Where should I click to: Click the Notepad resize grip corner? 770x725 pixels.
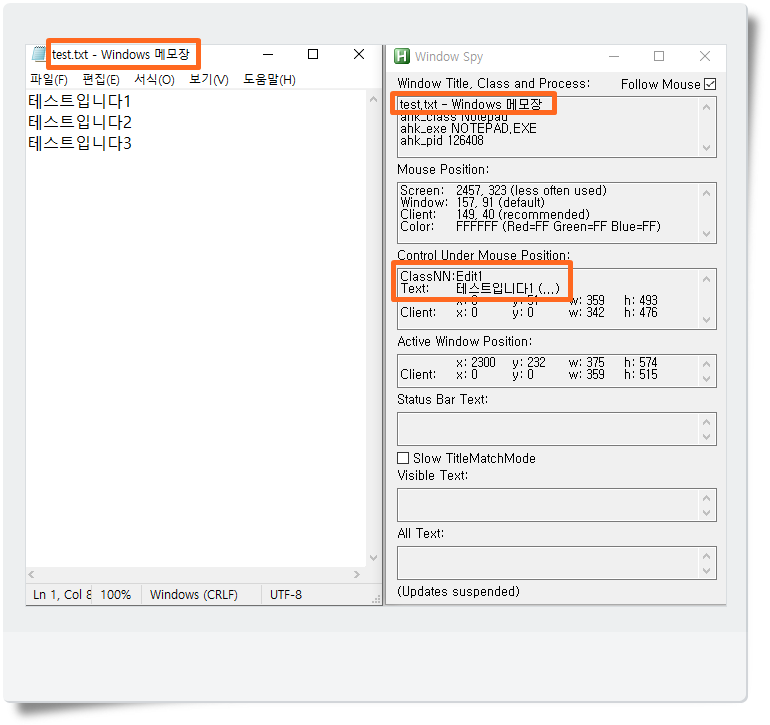point(376,599)
